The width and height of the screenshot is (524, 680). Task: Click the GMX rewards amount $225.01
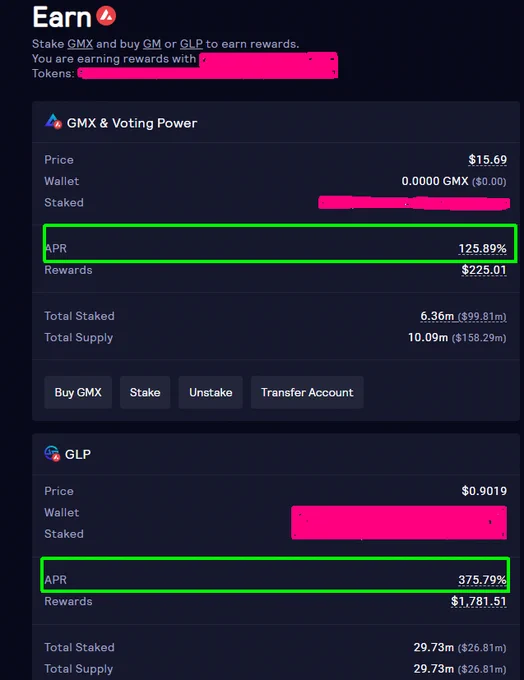(x=484, y=270)
